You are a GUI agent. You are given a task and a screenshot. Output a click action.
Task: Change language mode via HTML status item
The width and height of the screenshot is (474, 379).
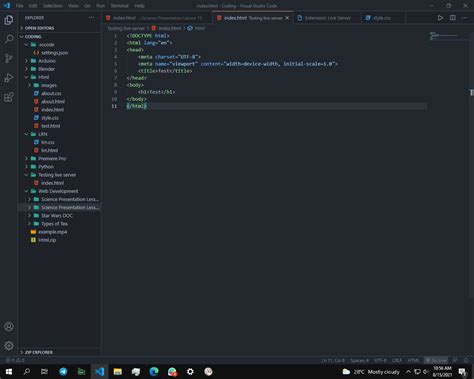(x=413, y=360)
